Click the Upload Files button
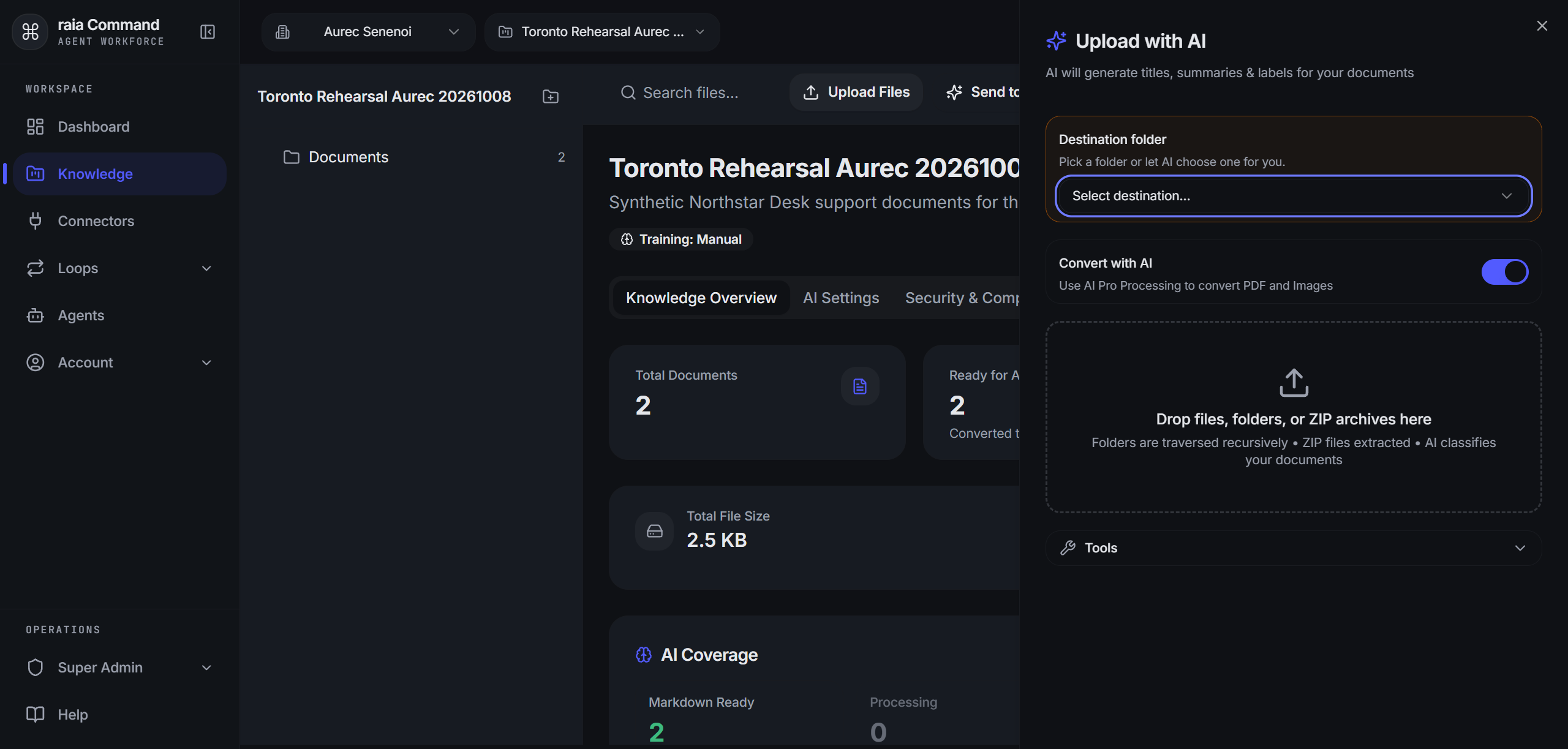 [x=856, y=92]
